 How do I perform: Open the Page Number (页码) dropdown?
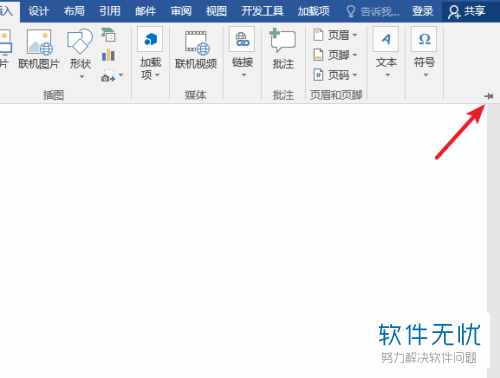coord(335,75)
